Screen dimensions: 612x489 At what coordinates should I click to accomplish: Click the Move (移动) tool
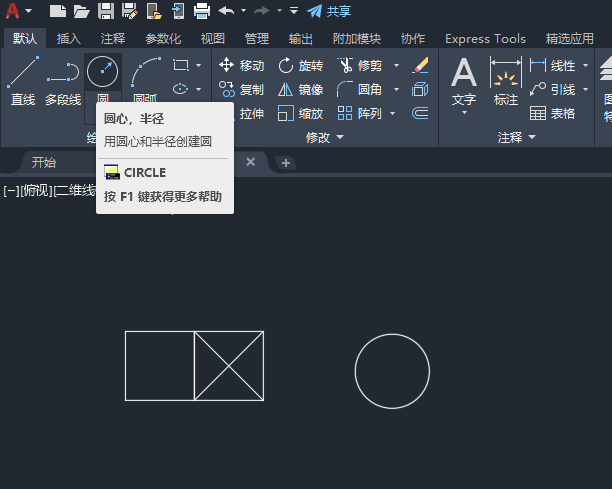(x=241, y=65)
